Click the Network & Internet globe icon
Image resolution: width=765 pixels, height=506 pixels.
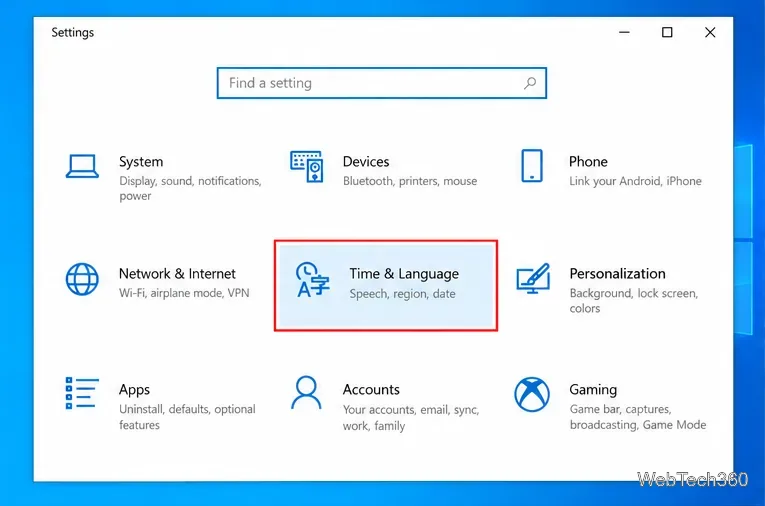tap(82, 279)
